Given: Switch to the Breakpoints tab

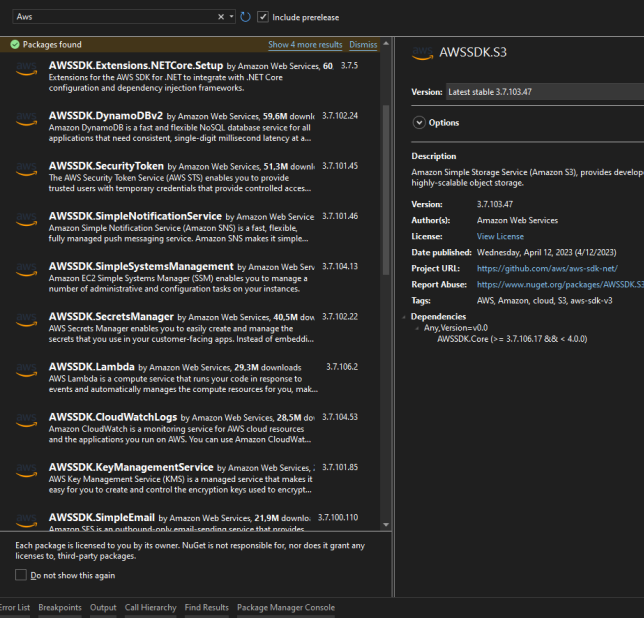Looking at the screenshot, I should [60, 607].
